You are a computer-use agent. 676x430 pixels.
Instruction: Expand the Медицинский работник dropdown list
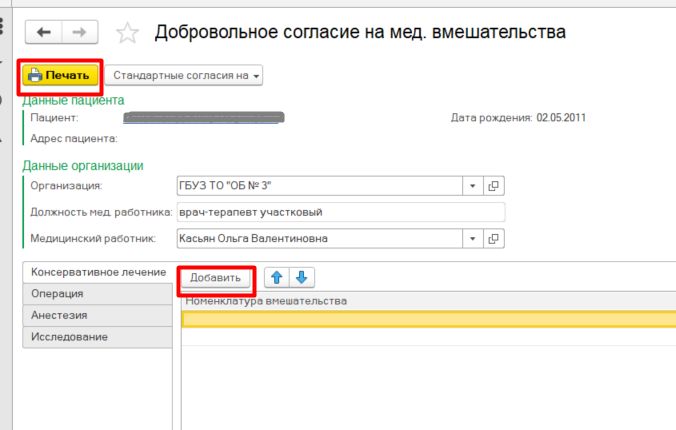[472, 238]
